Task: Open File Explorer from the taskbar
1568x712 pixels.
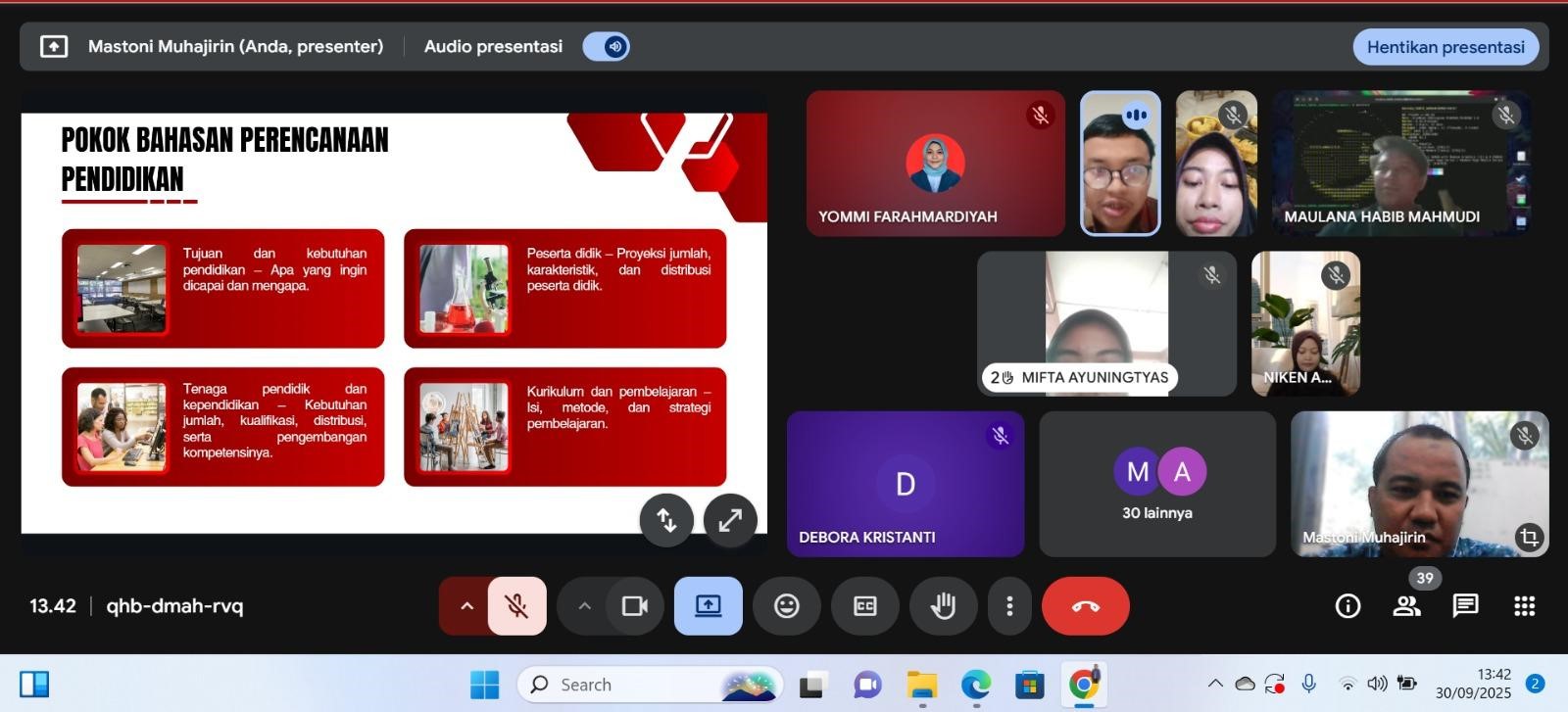Action: pos(921,685)
